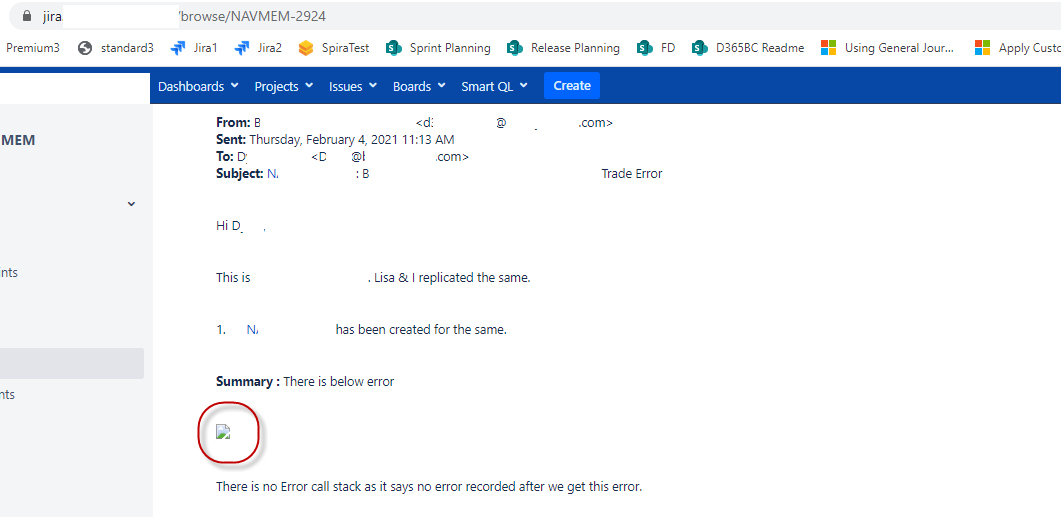This screenshot has height=517, width=1061.
Task: Click the 'Lisa & I replicated the same' text
Action: (452, 277)
